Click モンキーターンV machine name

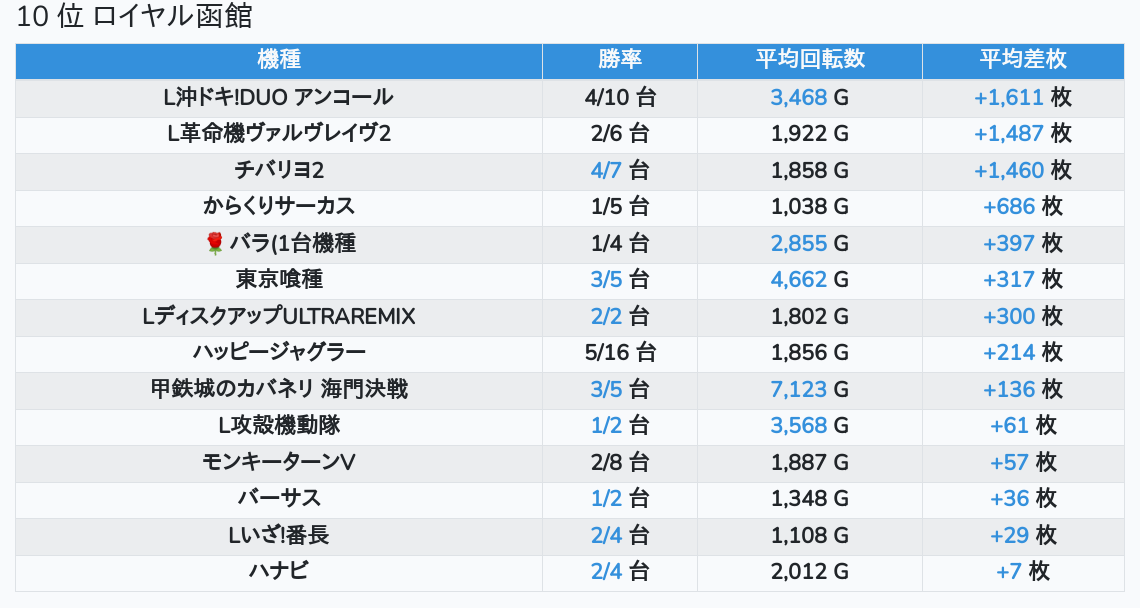[279, 462]
